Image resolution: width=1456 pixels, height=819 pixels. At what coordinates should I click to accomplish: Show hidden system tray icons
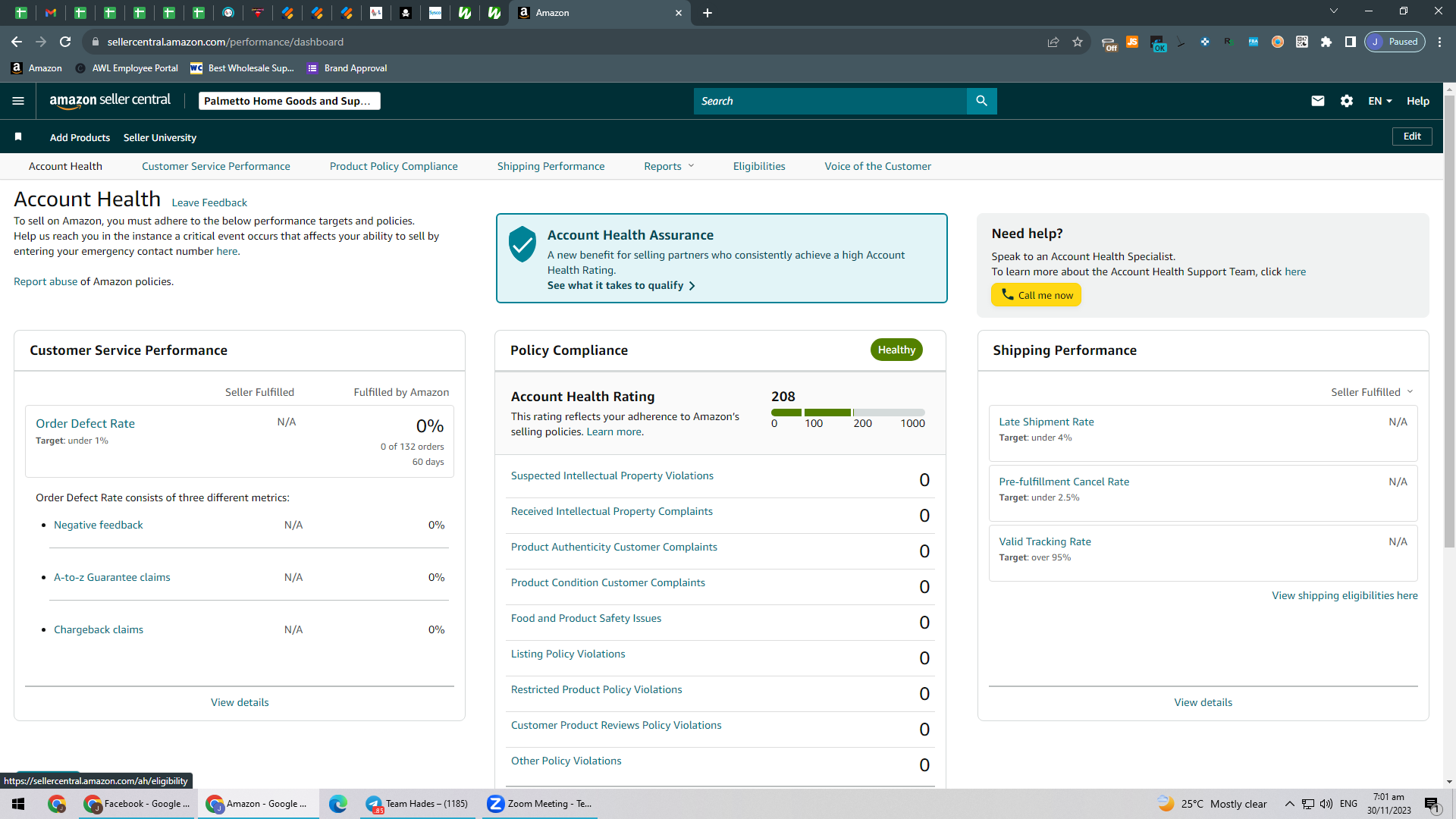[x=1289, y=804]
